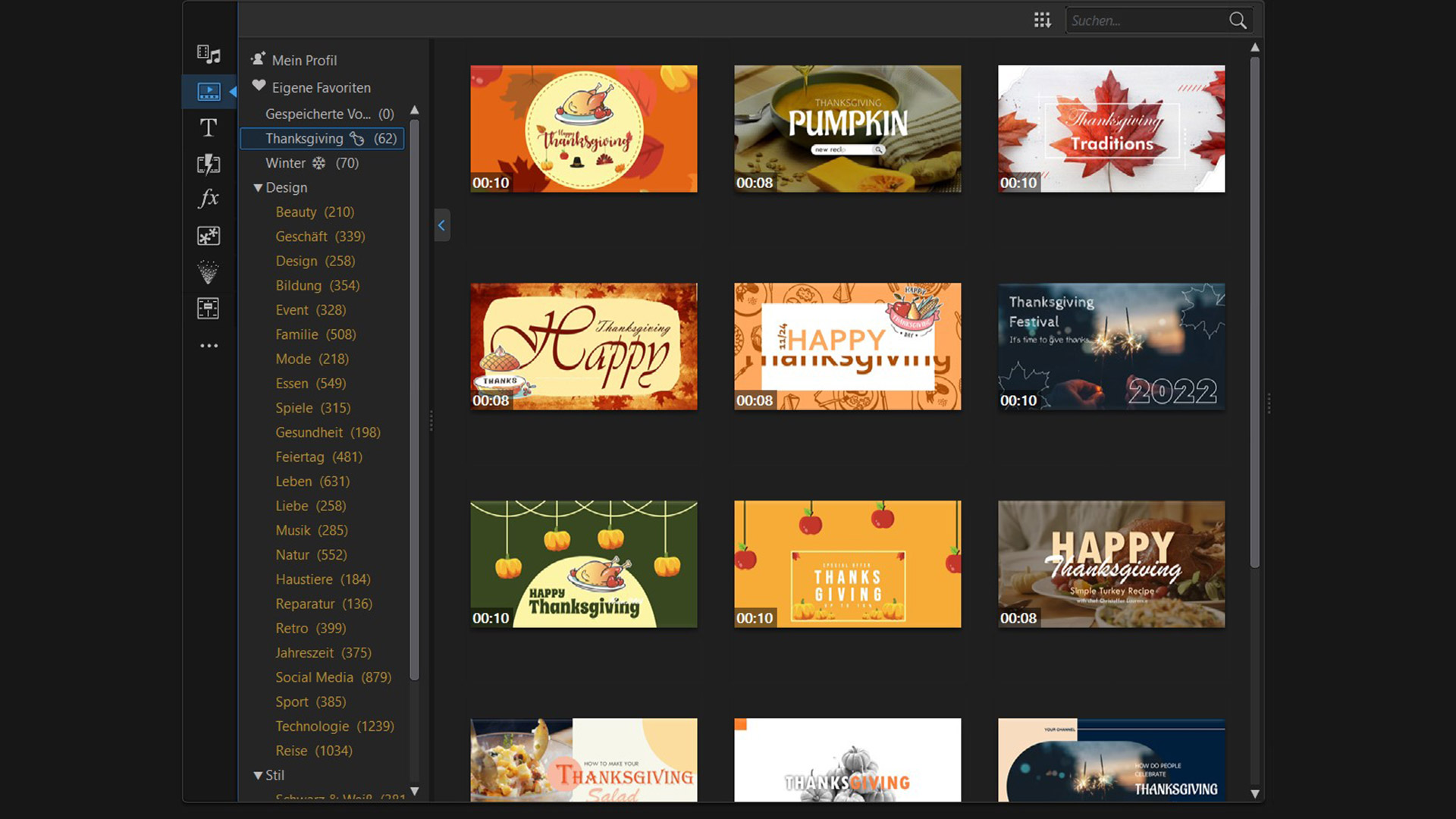Open Mein Profil

point(303,60)
